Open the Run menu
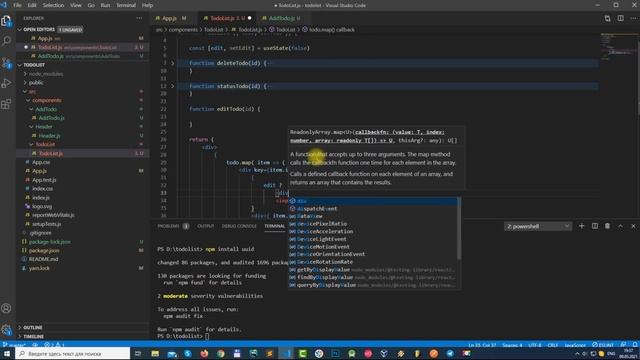The height and width of the screenshot is (360, 640). tap(105, 5)
